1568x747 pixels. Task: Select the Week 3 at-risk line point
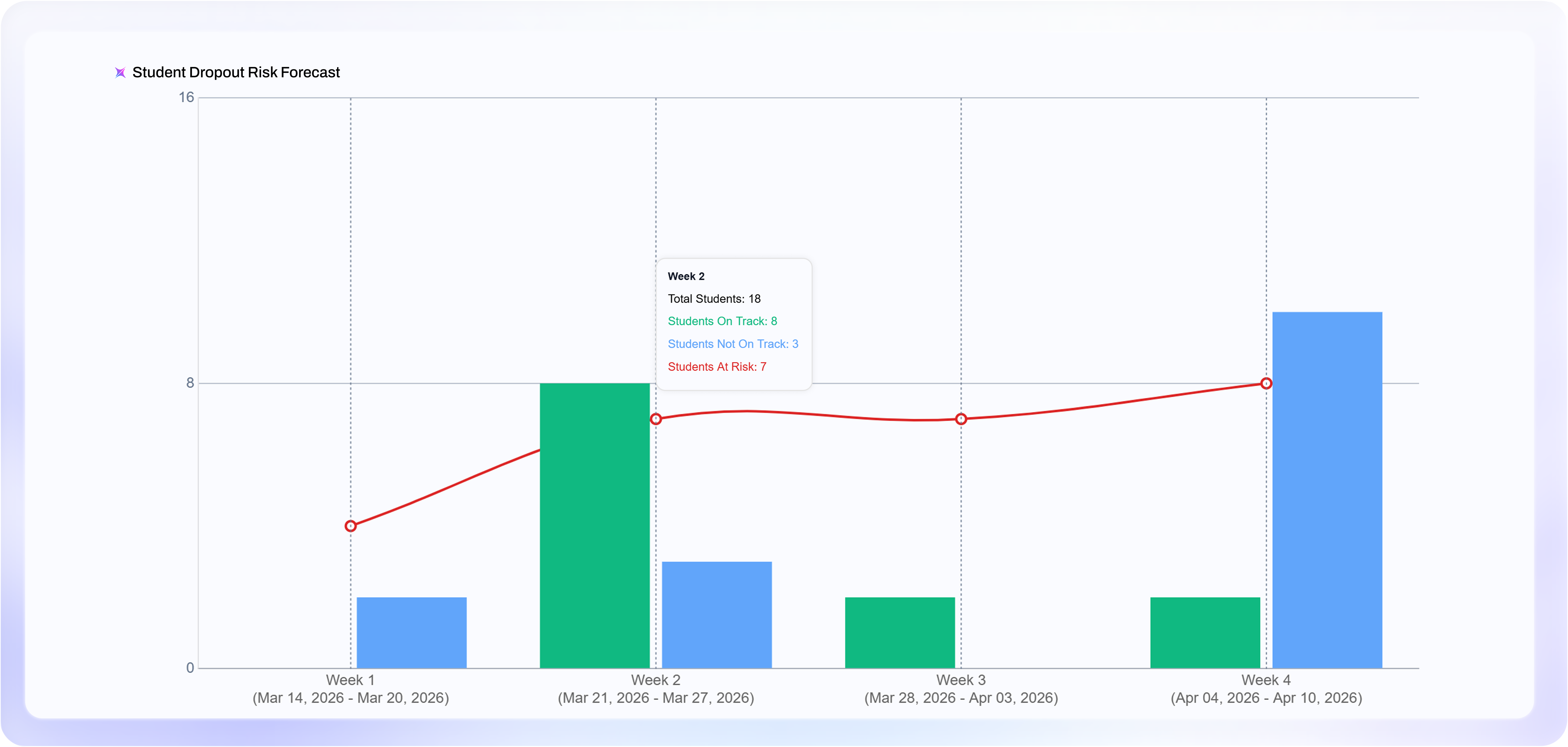[961, 419]
